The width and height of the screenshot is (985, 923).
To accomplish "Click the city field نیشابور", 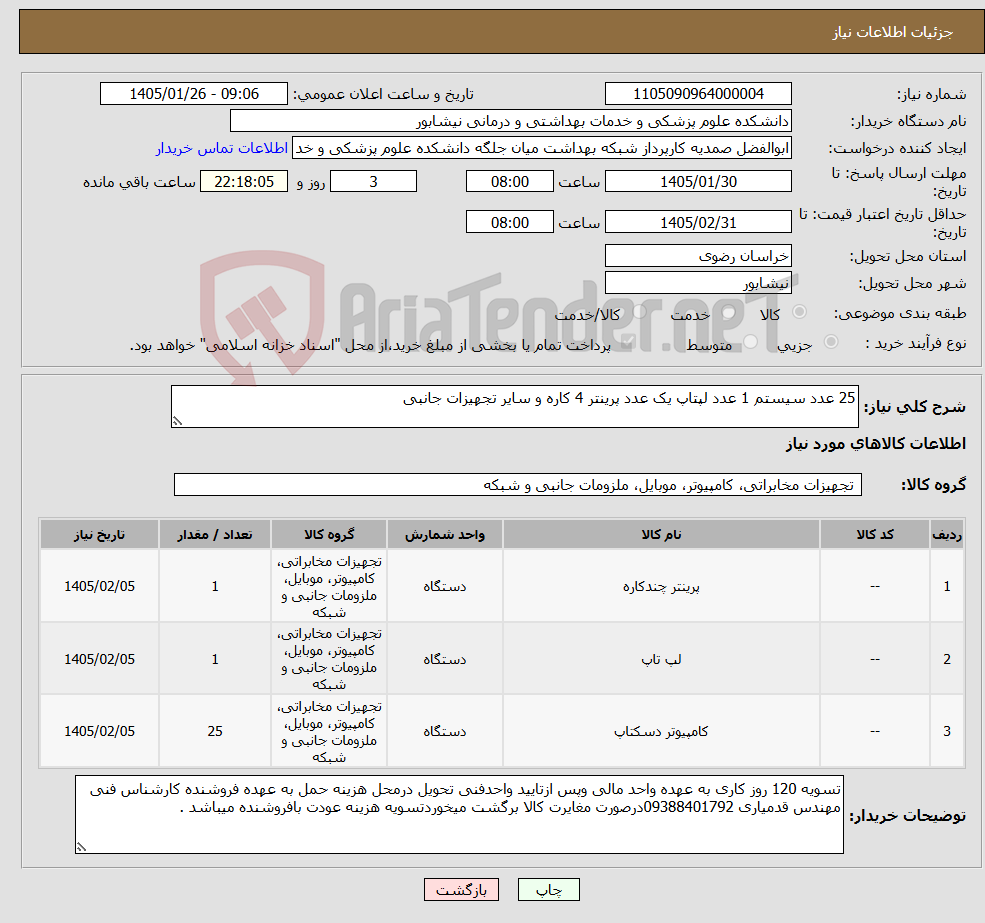I will point(698,283).
